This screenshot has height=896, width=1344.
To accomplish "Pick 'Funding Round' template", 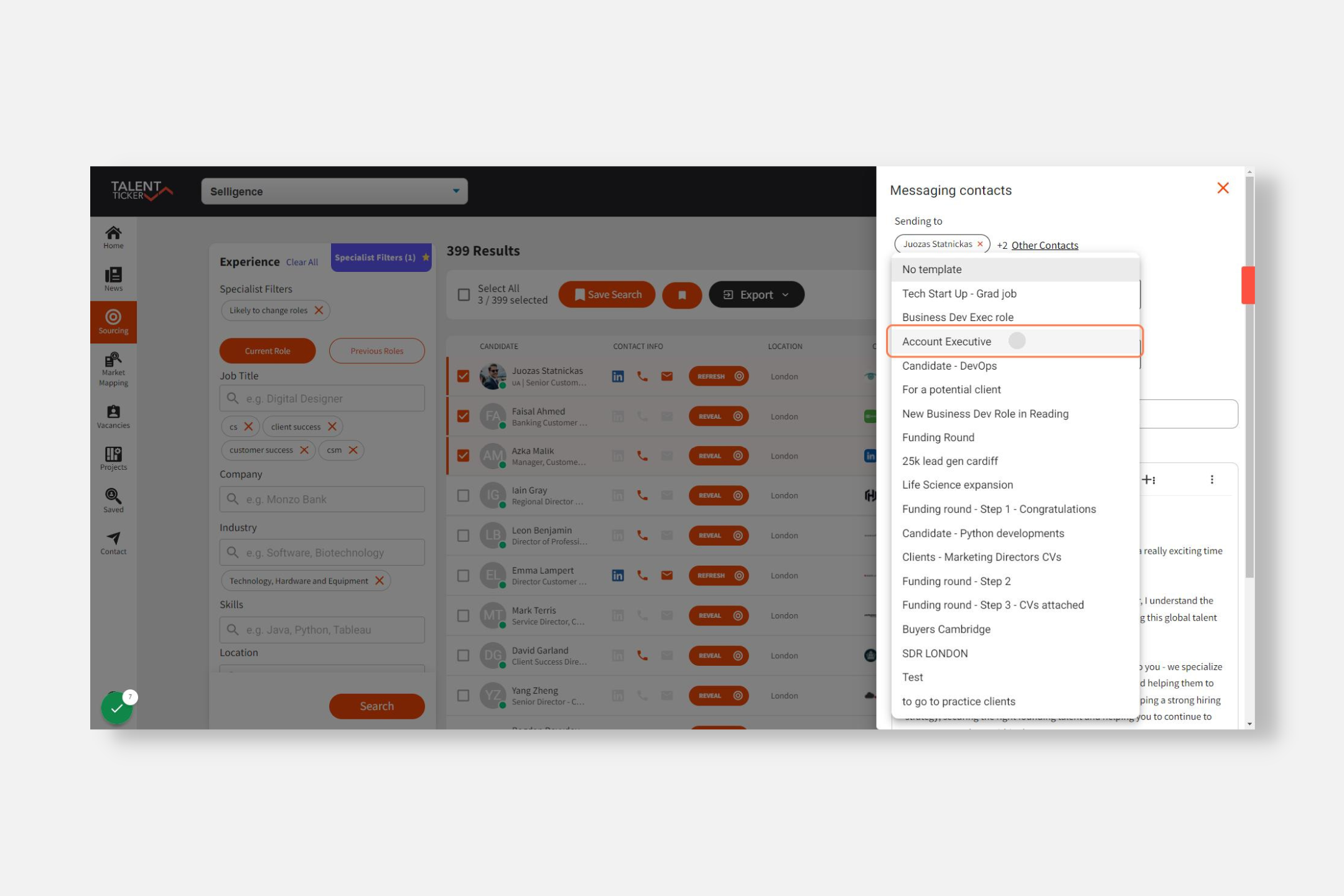I will point(1015,437).
